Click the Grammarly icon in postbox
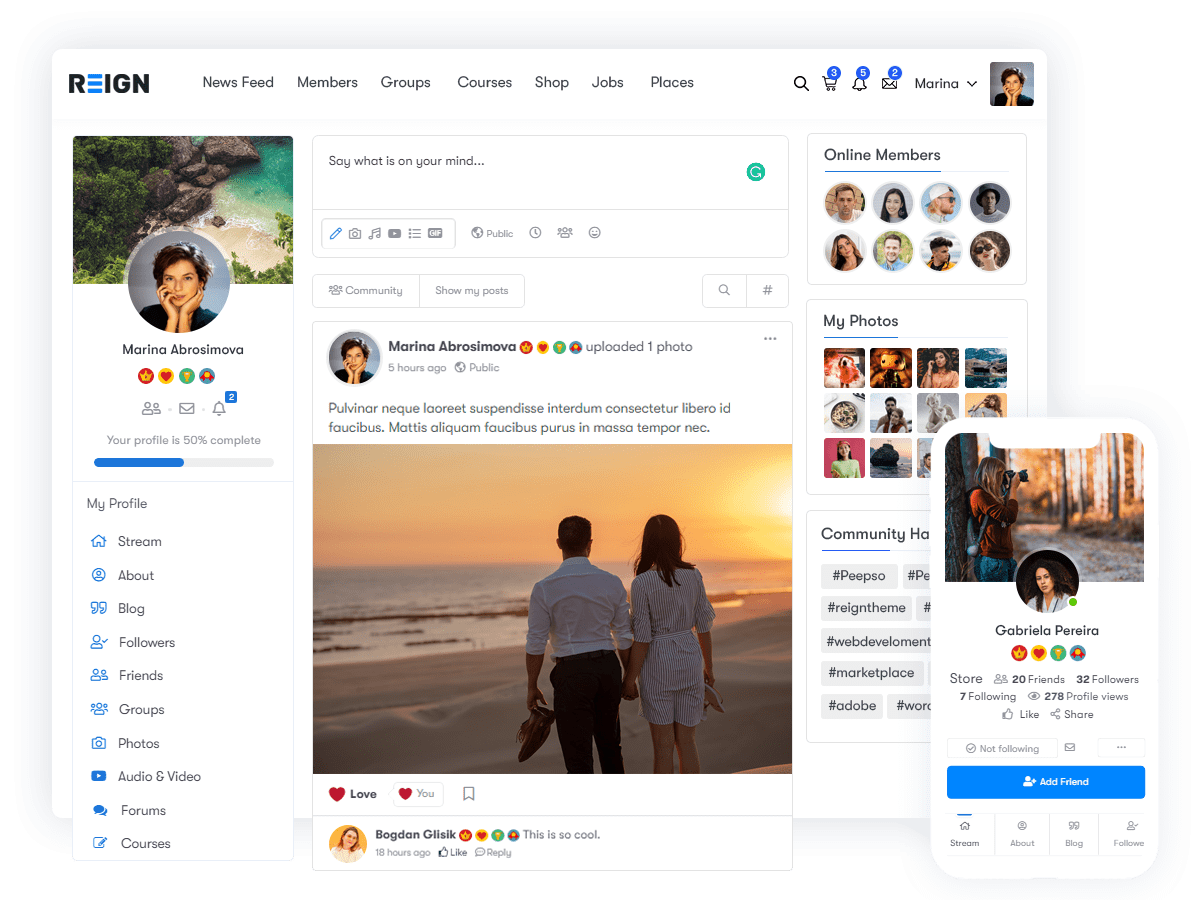 click(756, 172)
